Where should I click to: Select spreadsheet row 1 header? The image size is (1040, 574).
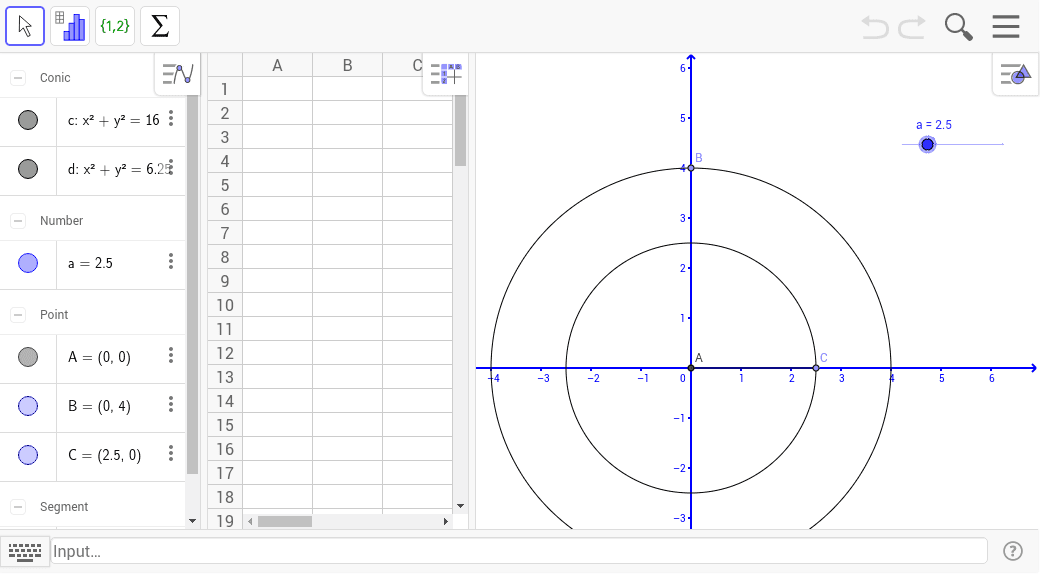(225, 89)
